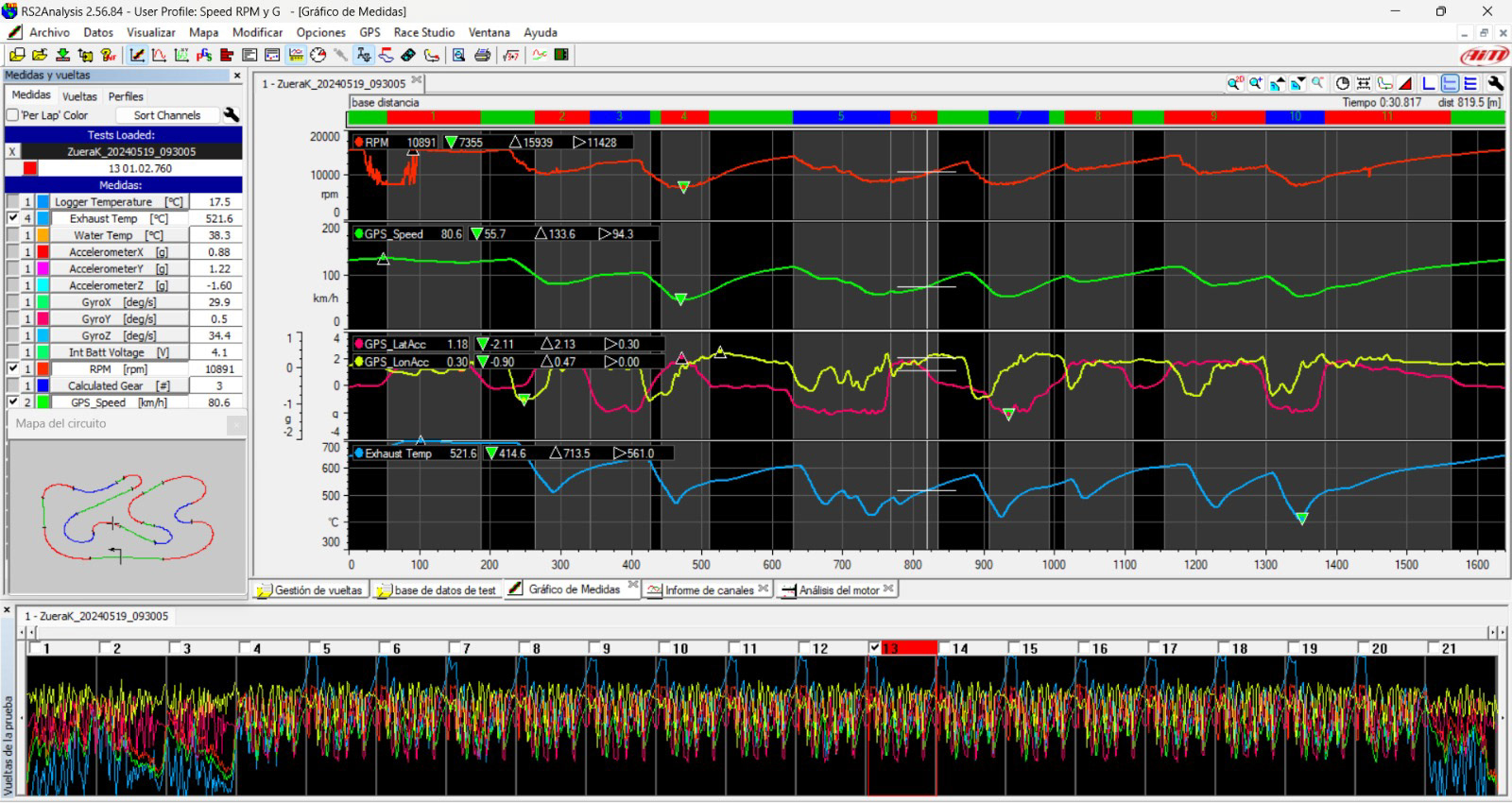
Task: Open the Visualizar menu
Action: pos(151,32)
